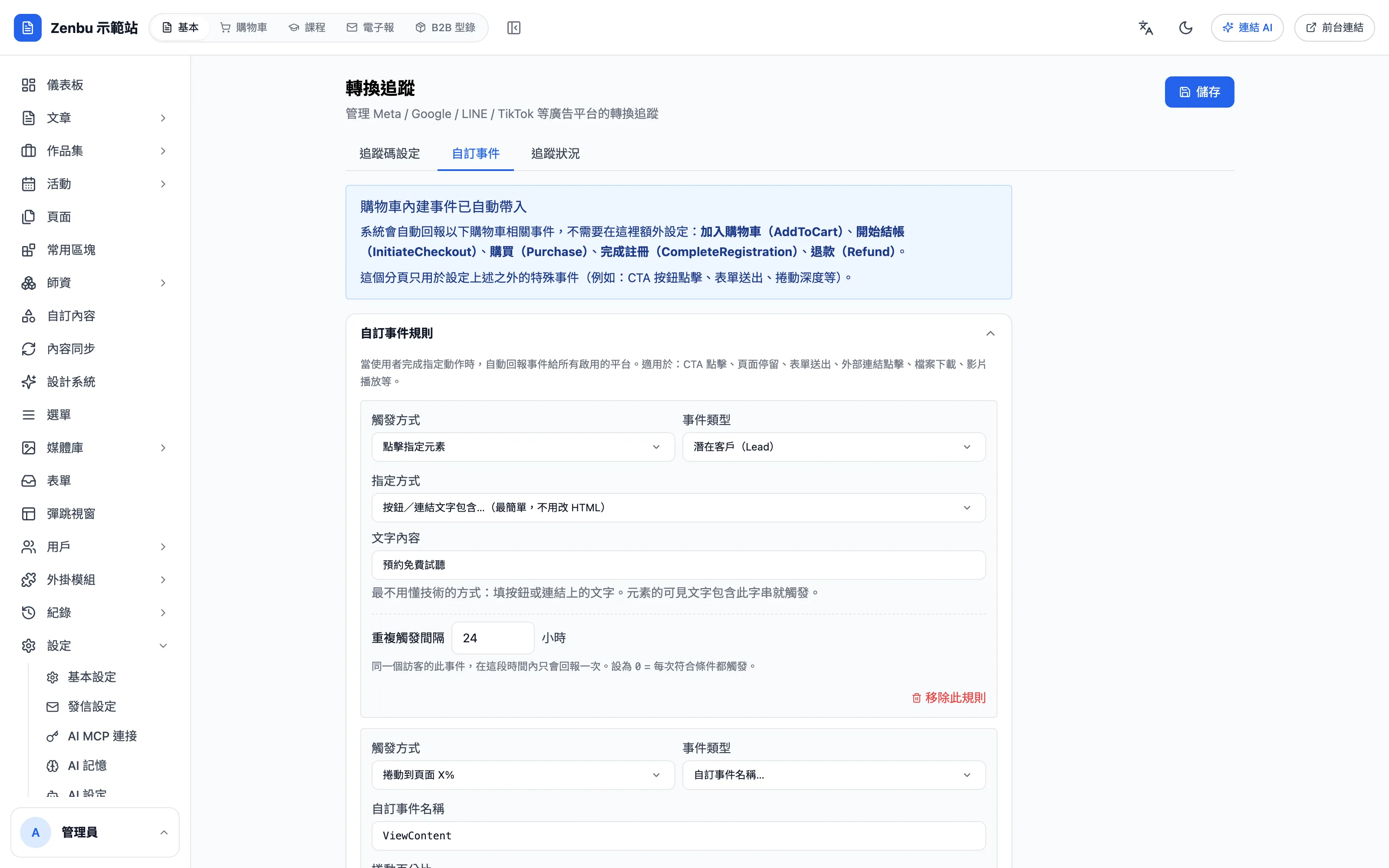Collapse 設定 submenu chevron
The height and width of the screenshot is (868, 1389).
click(x=163, y=646)
